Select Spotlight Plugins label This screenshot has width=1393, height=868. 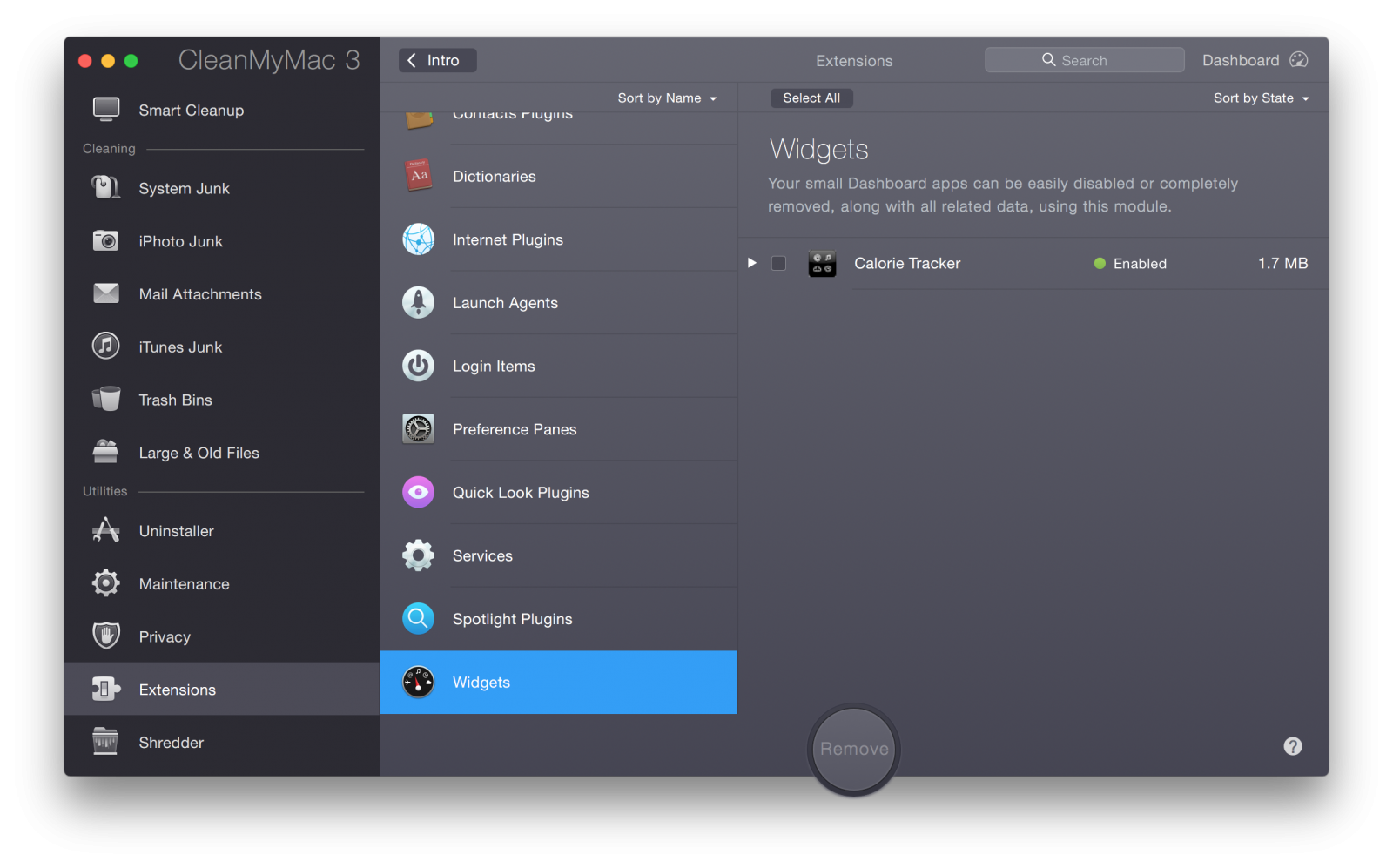point(513,619)
